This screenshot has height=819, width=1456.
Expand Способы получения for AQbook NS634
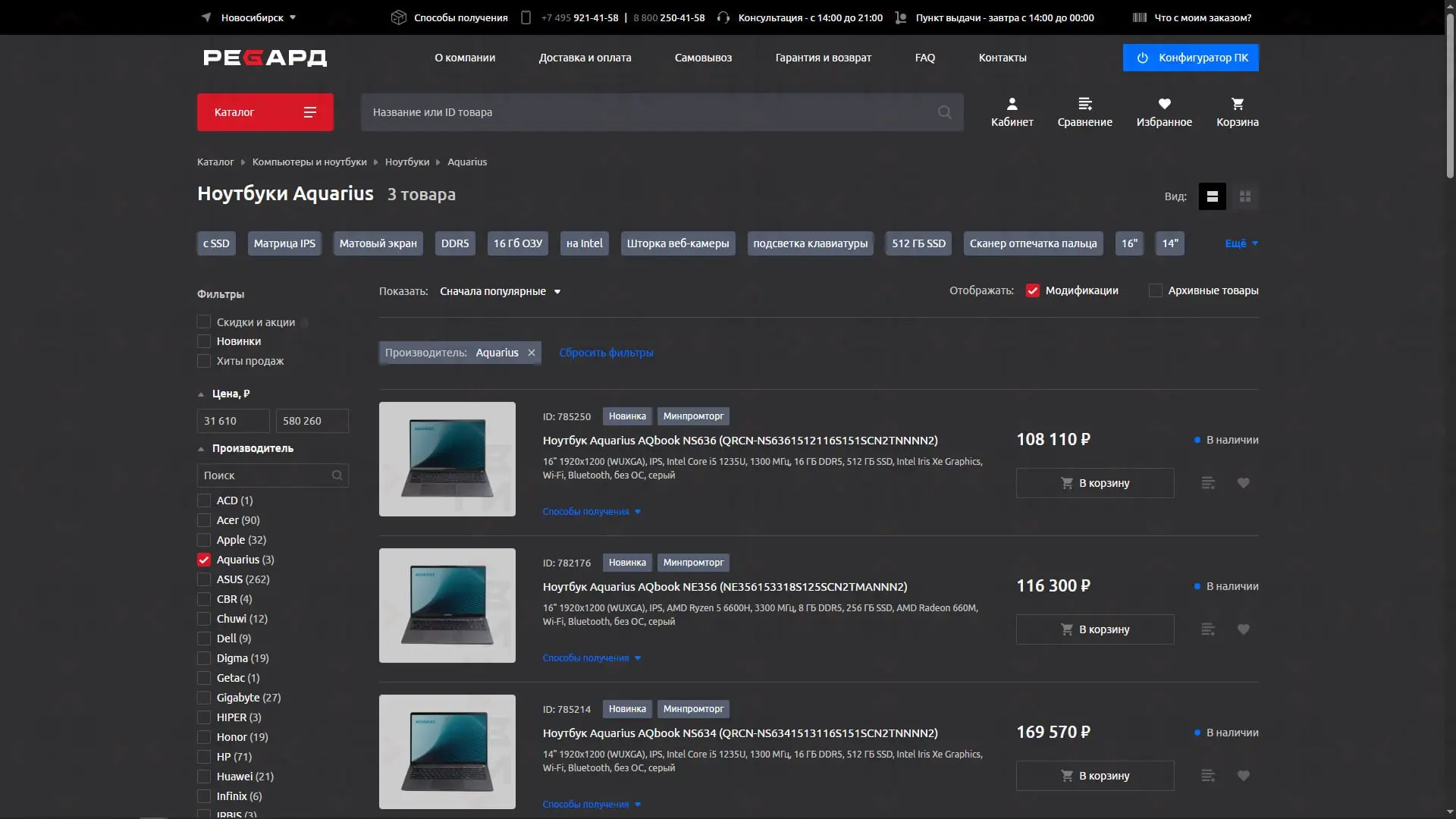click(x=591, y=805)
